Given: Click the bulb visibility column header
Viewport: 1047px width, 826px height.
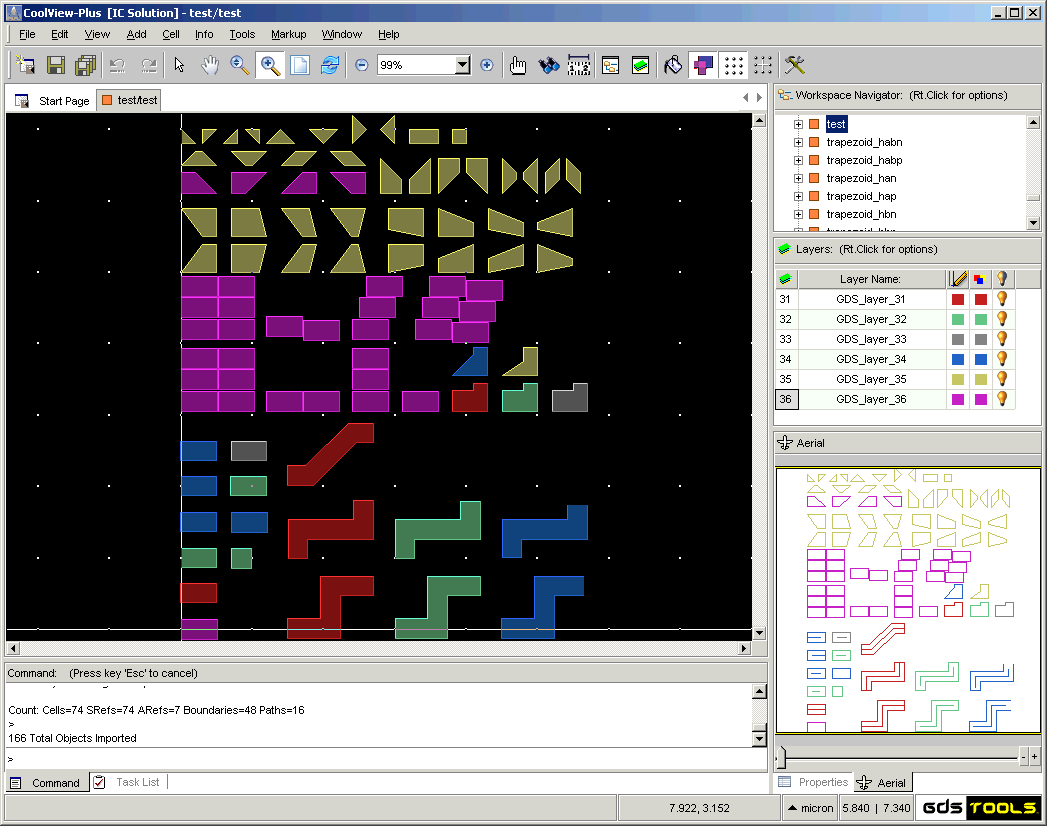Looking at the screenshot, I should click(x=1002, y=279).
